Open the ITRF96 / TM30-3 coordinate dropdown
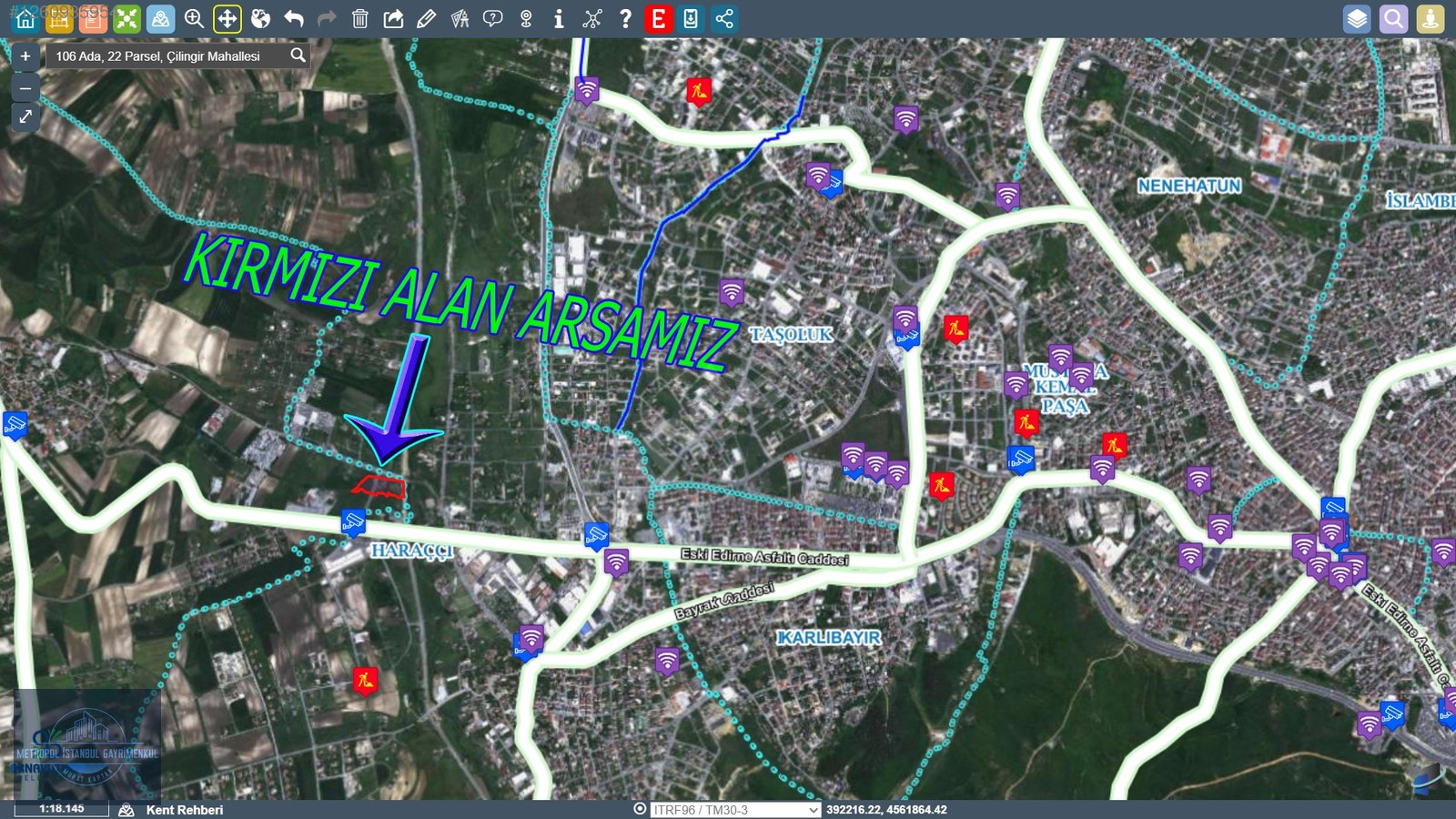This screenshot has height=819, width=1456. tap(735, 809)
